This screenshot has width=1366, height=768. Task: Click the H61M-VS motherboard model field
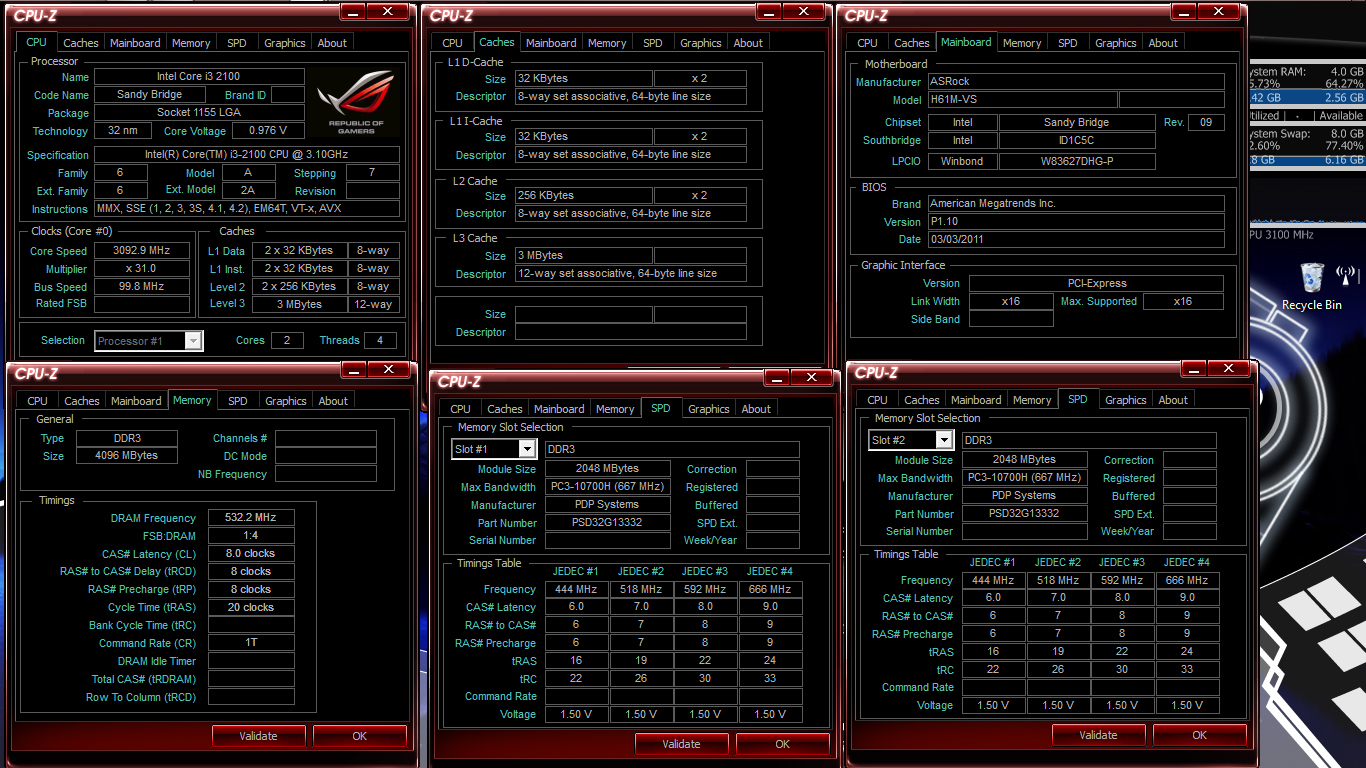pos(1021,100)
